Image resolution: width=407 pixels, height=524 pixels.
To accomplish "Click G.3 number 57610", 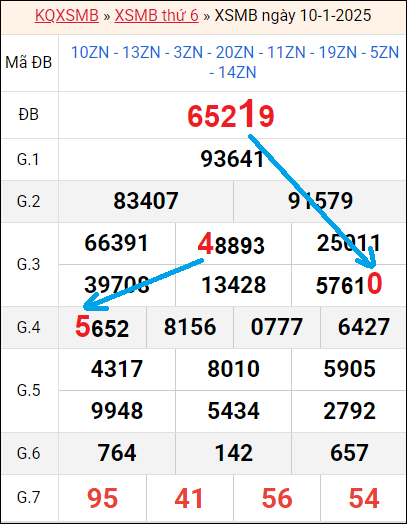I will [x=349, y=284].
